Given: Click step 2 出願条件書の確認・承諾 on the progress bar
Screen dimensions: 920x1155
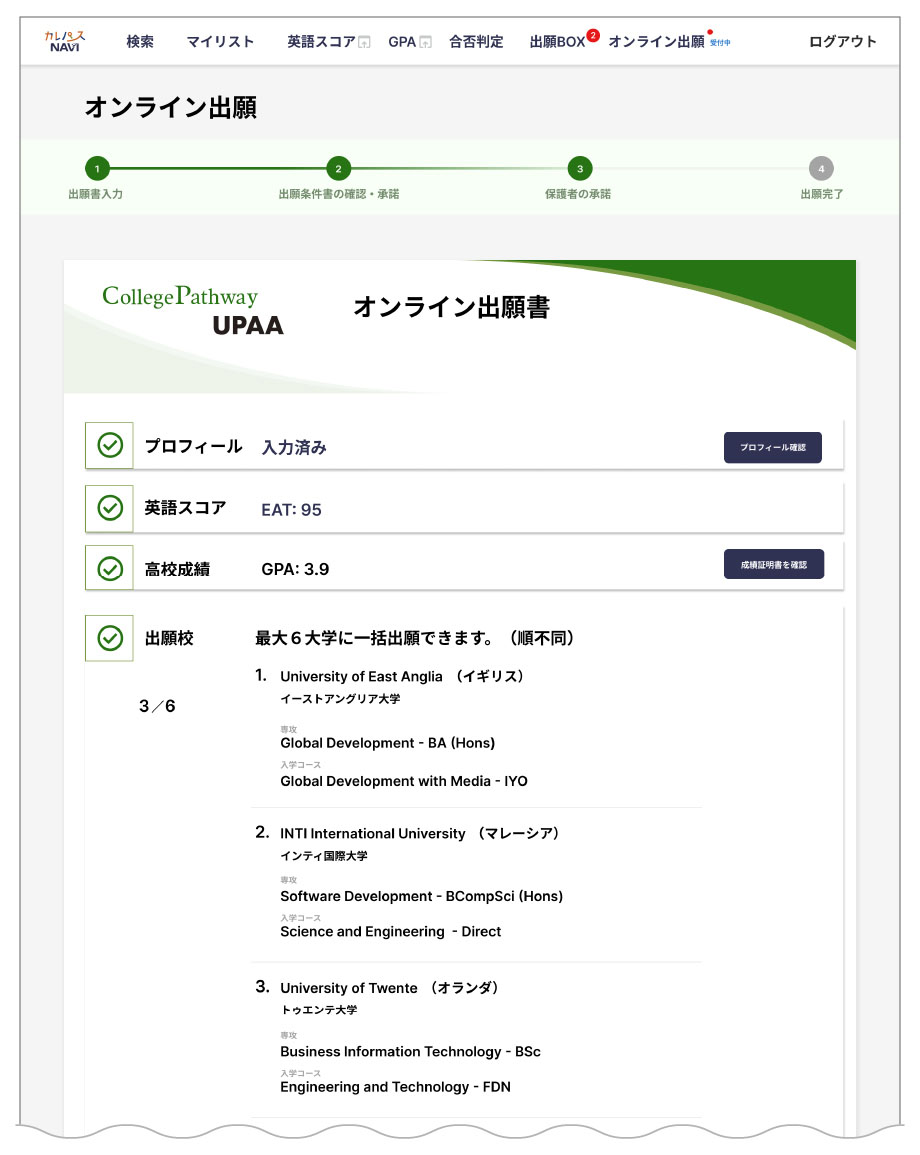Looking at the screenshot, I should [339, 169].
